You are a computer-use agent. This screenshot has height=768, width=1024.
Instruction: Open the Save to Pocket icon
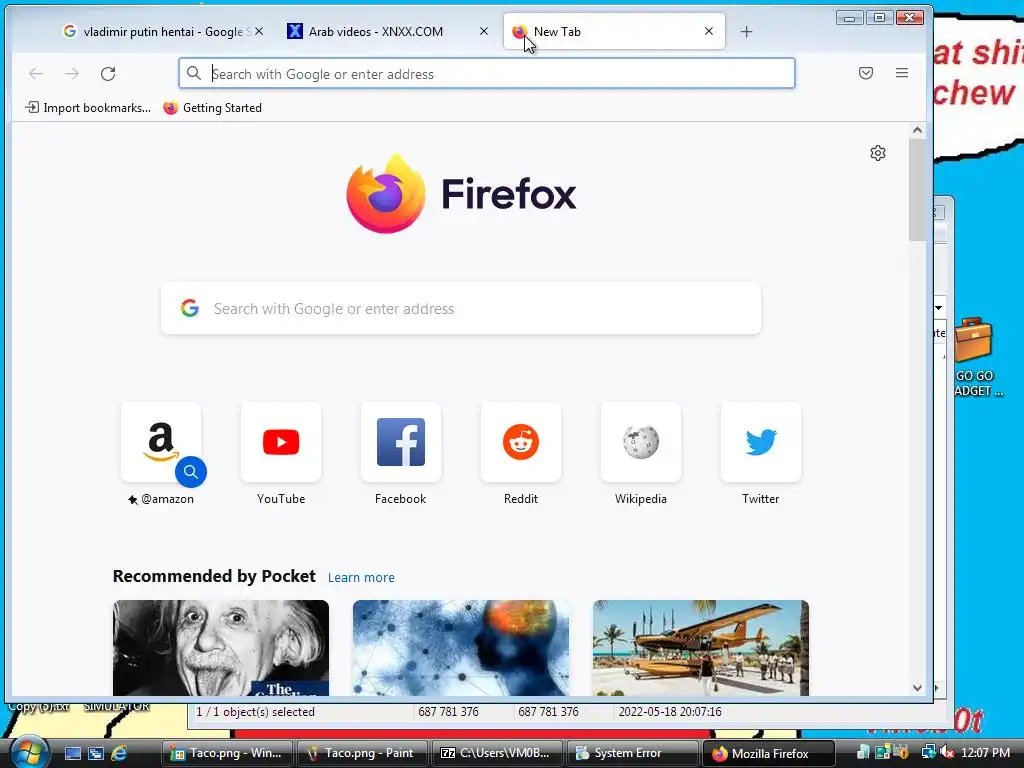point(866,73)
